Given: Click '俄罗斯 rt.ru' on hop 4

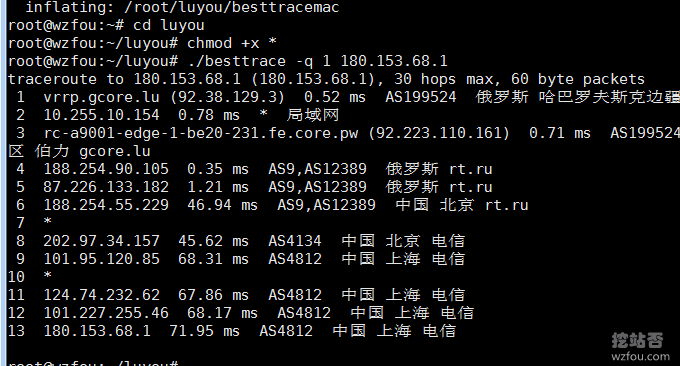Looking at the screenshot, I should (x=439, y=169).
